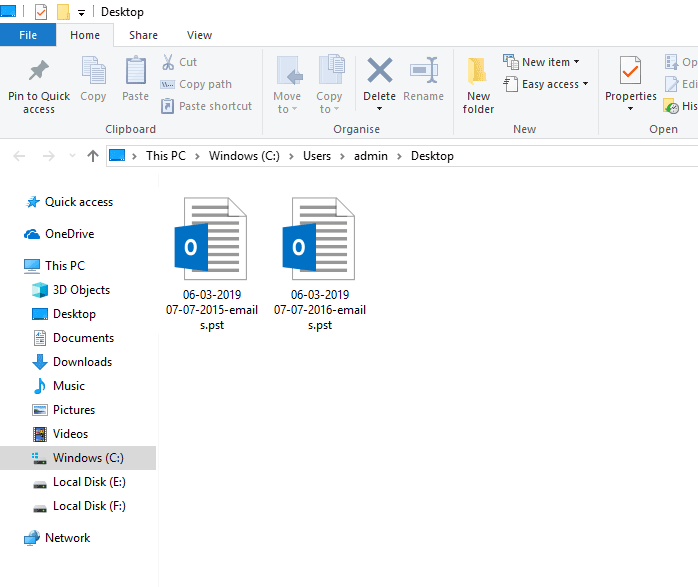Open the New item dropdown arrow
Screen dimensions: 698x587
click(576, 62)
